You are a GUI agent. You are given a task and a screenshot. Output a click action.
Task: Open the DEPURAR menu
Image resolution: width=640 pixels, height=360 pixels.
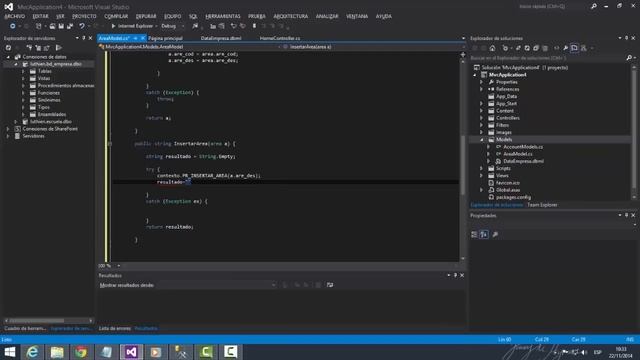click(146, 16)
